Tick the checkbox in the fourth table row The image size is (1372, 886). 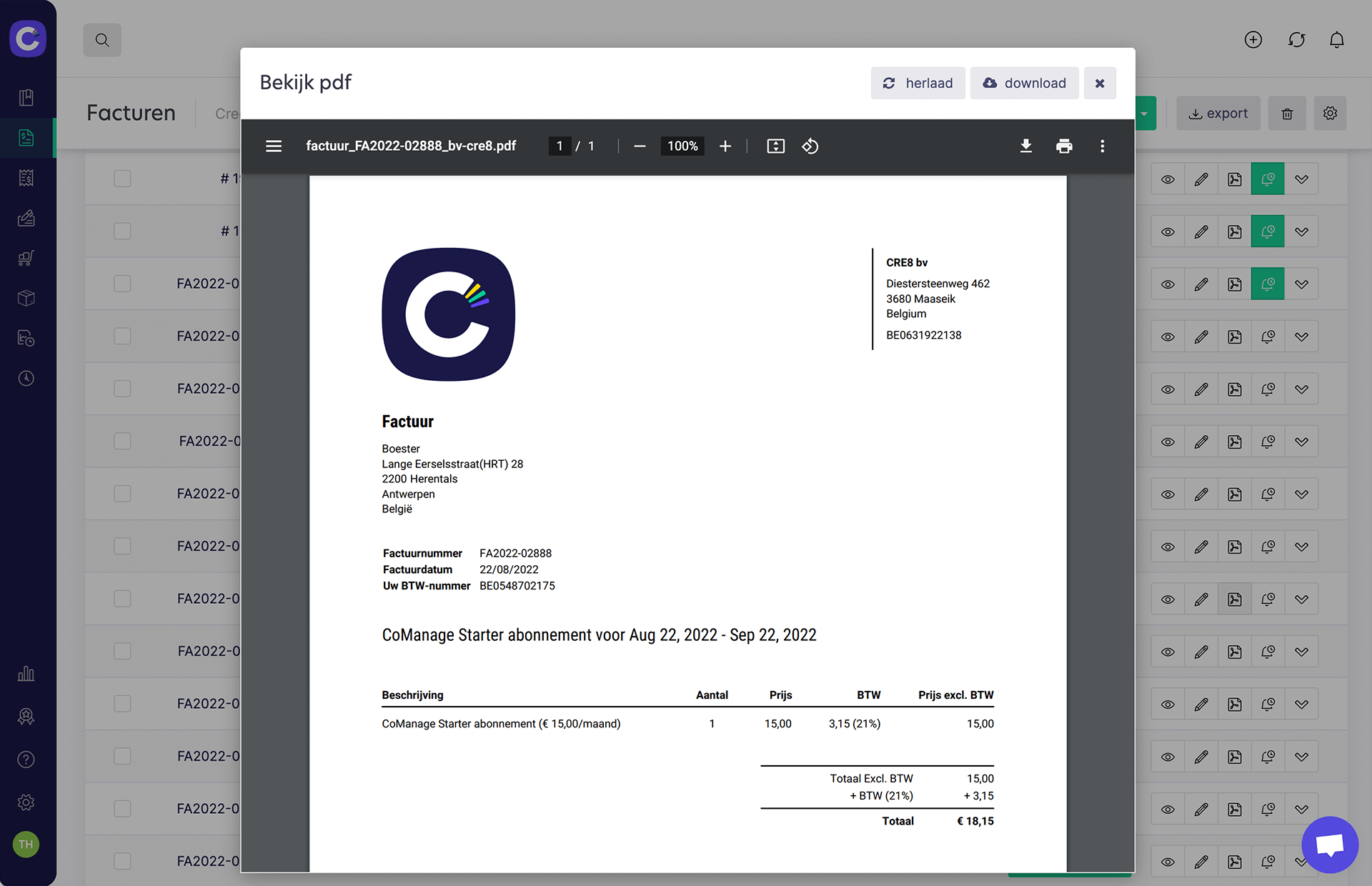coord(122,336)
